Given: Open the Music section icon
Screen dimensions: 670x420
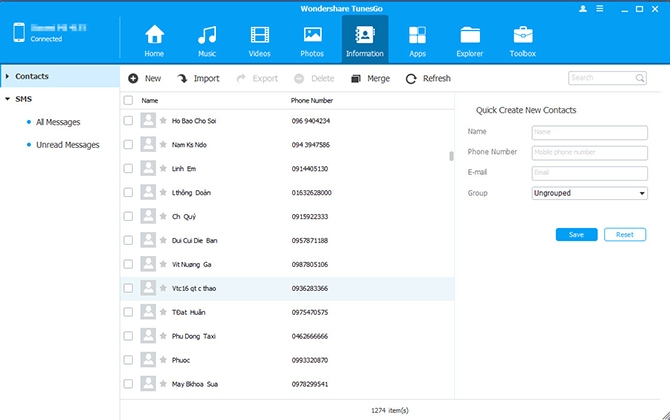Looking at the screenshot, I should pos(207,35).
